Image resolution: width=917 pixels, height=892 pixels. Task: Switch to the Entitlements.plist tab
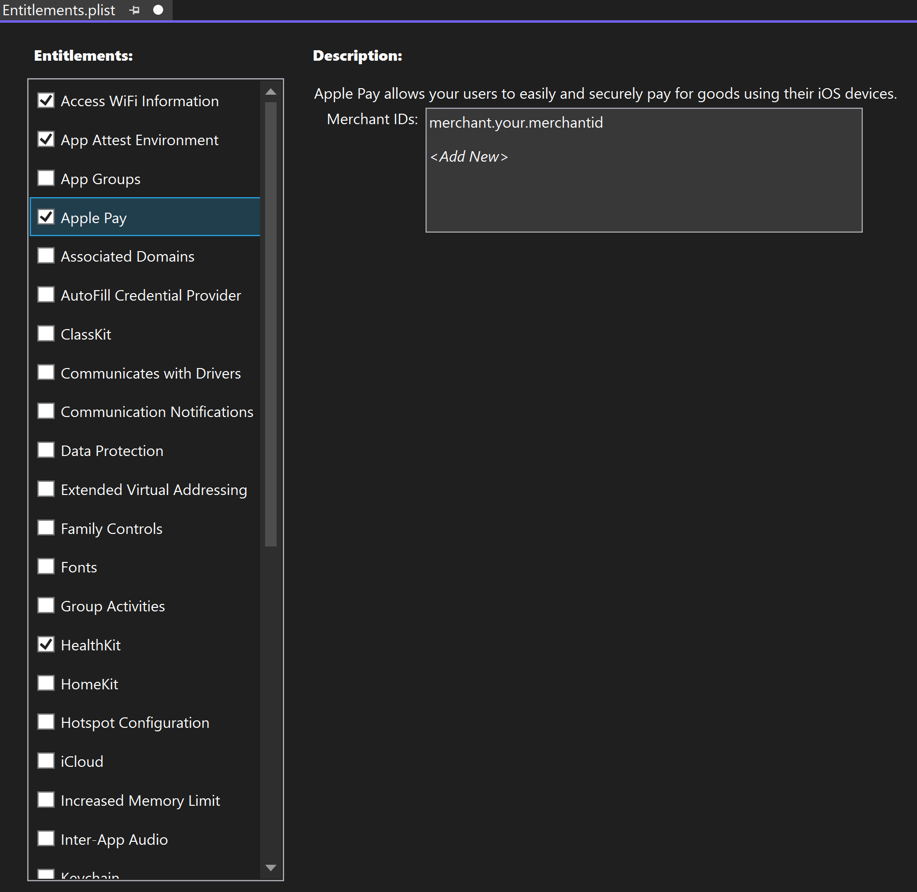point(59,10)
